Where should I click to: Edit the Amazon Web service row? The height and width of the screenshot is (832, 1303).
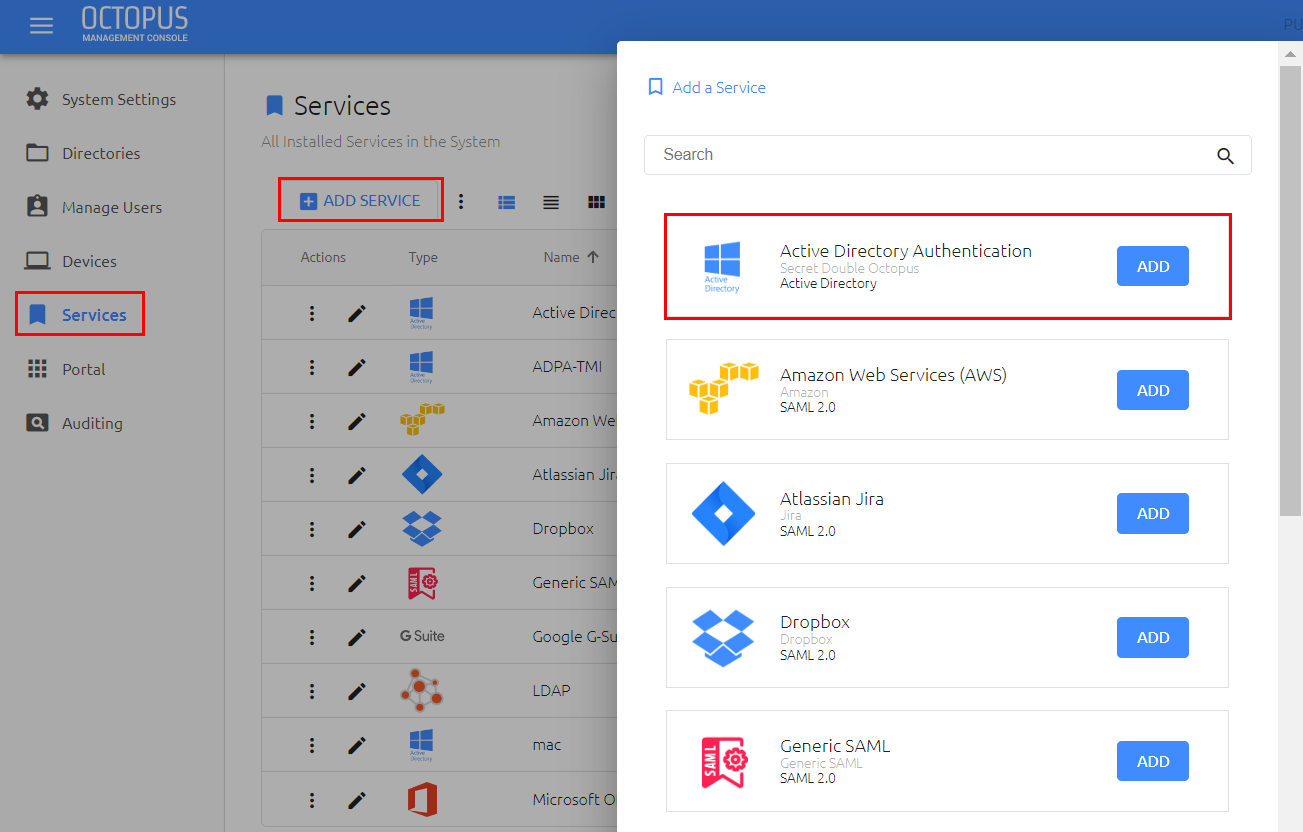357,421
